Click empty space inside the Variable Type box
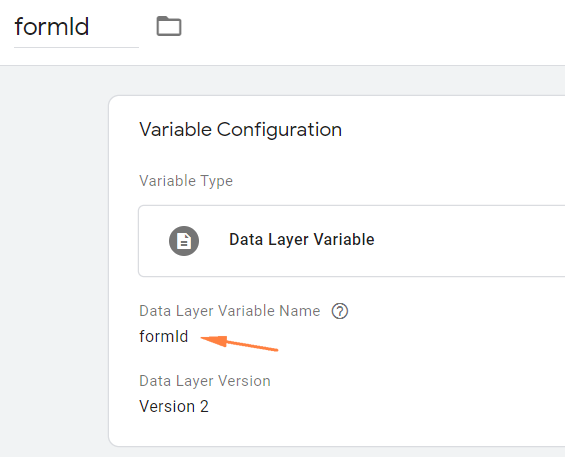Viewport: 565px width, 457px height. point(468,241)
